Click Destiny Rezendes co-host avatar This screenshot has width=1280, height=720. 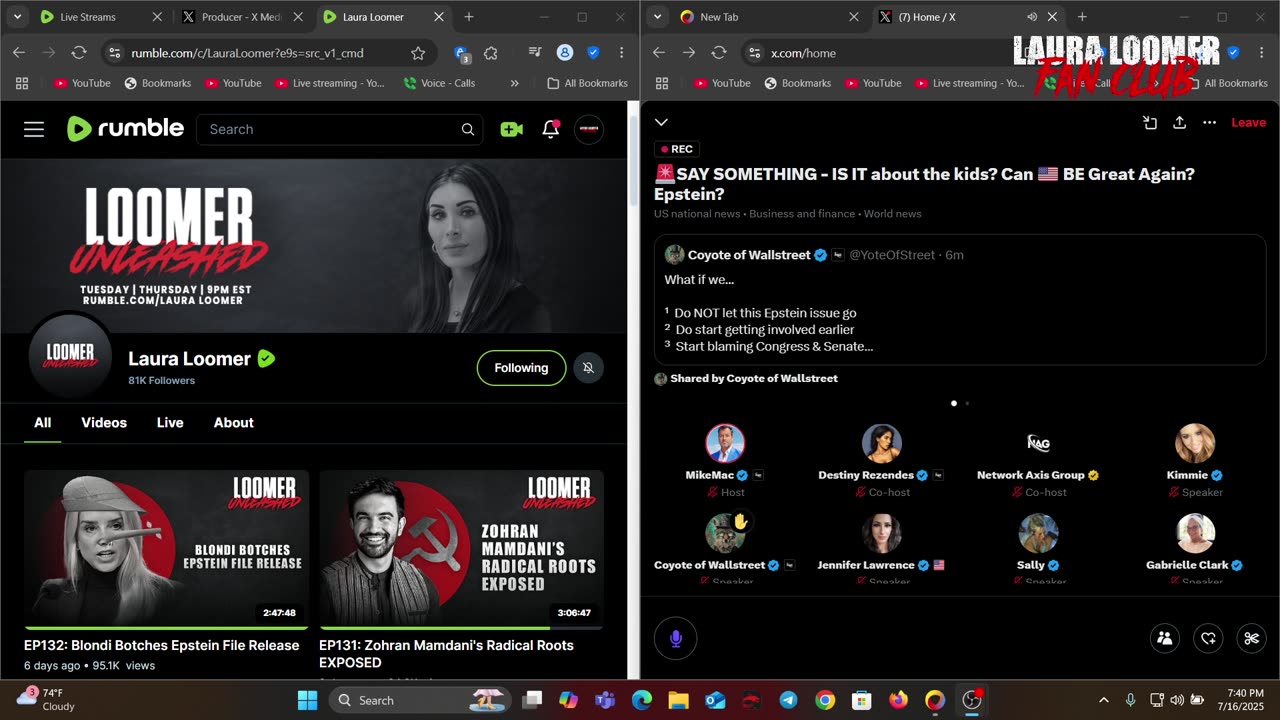(882, 443)
